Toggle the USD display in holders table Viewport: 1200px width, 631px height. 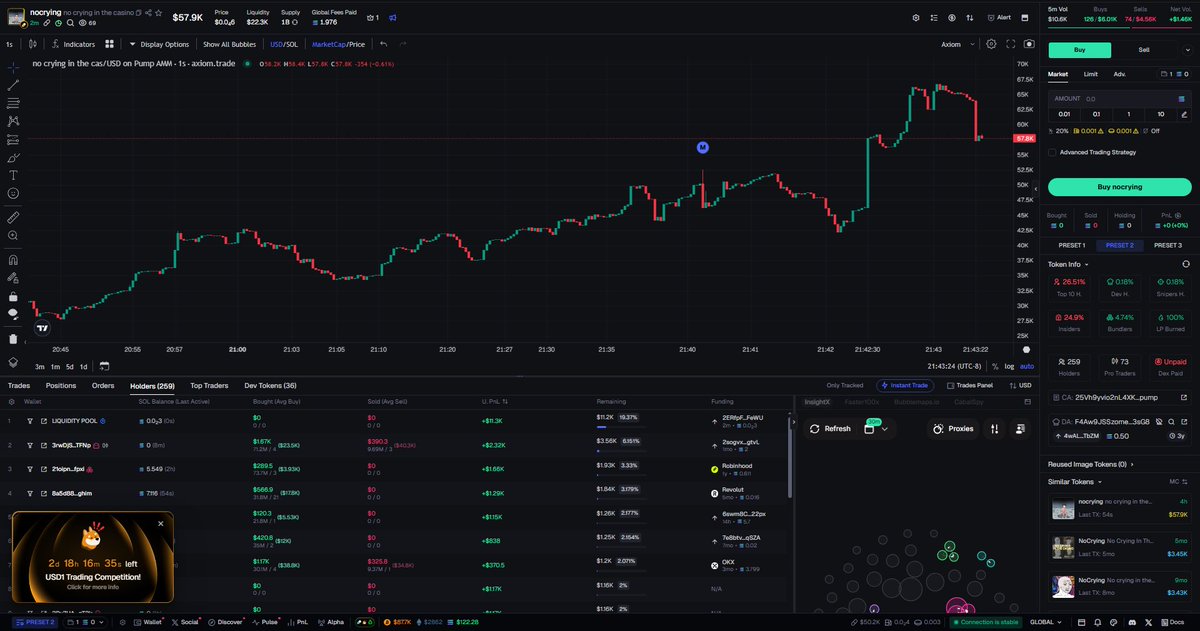[x=1020, y=385]
